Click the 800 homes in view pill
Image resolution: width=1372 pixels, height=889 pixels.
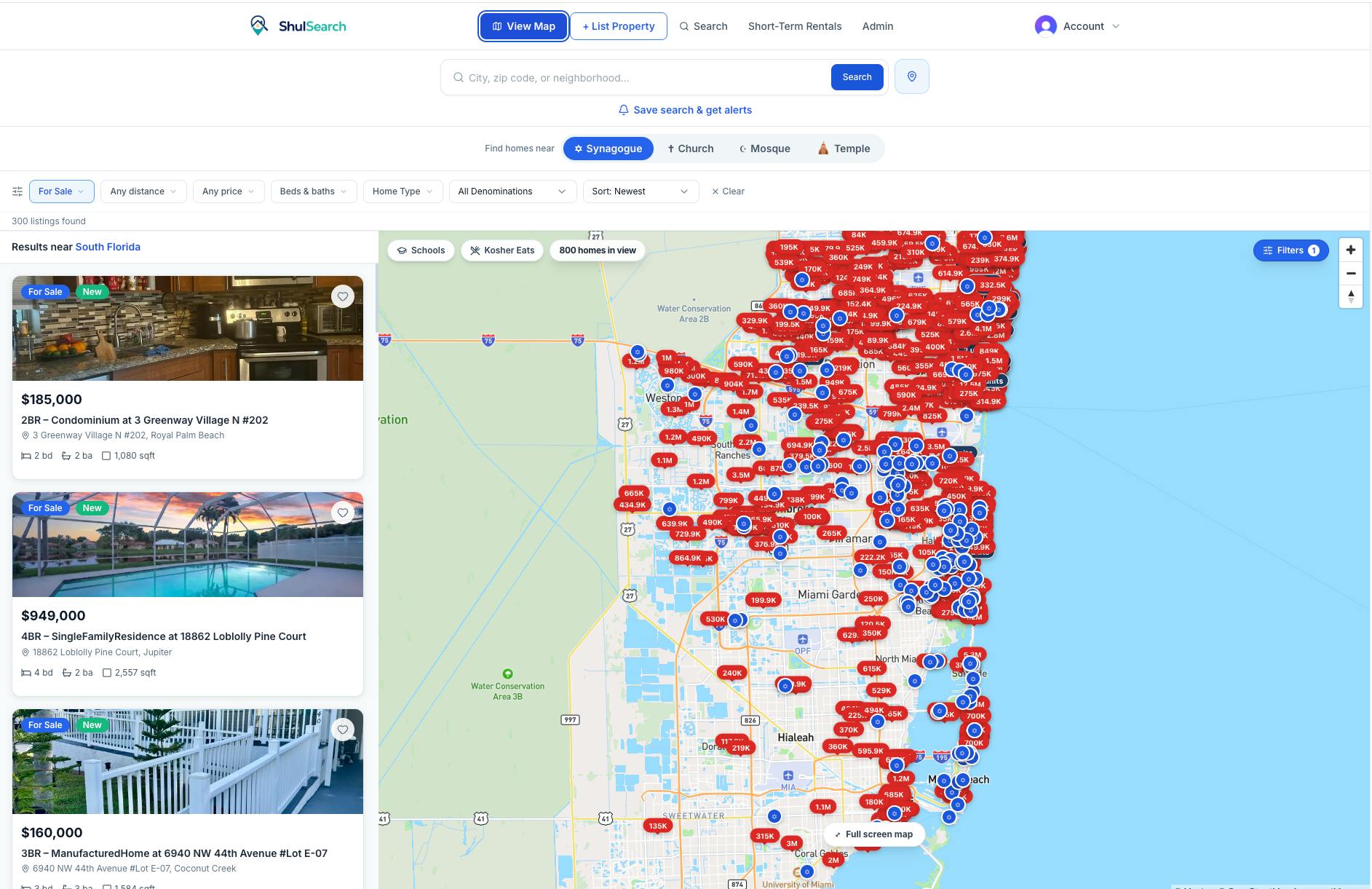coord(598,250)
